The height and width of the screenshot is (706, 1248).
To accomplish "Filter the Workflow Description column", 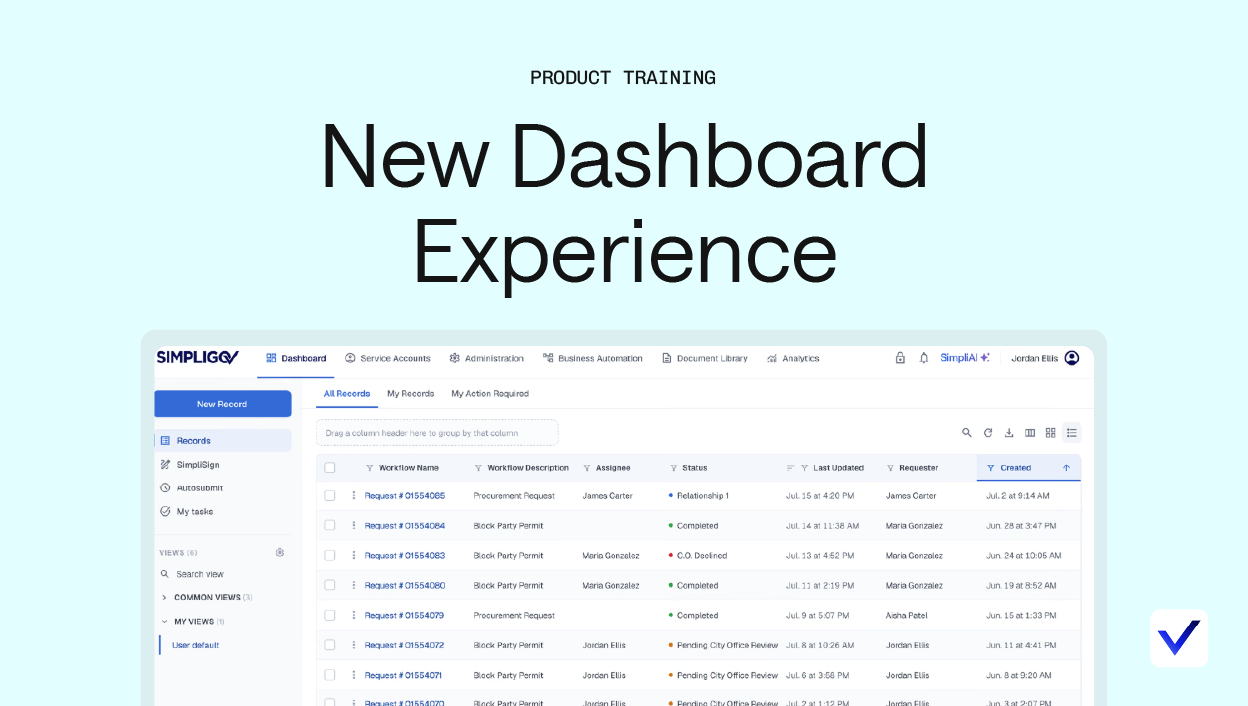I will coord(478,468).
